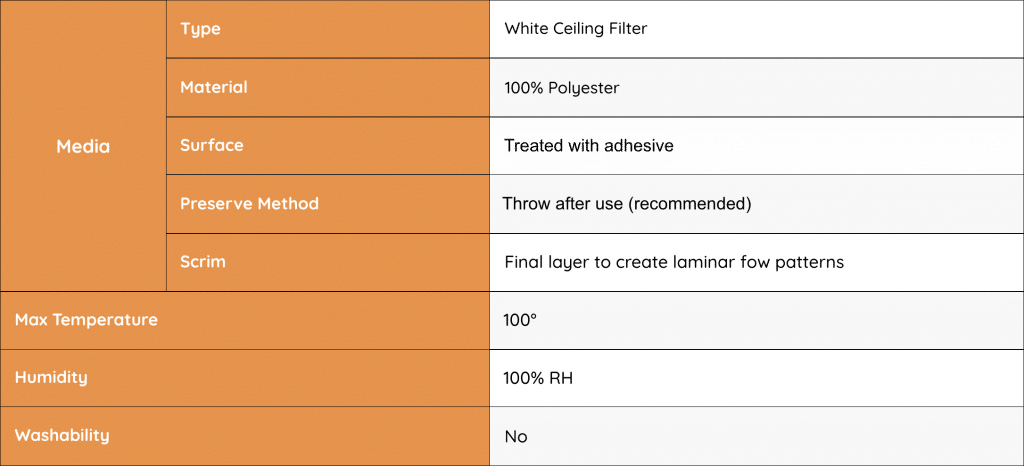Select the Washability label cell
The height and width of the screenshot is (466, 1024).
(62, 435)
